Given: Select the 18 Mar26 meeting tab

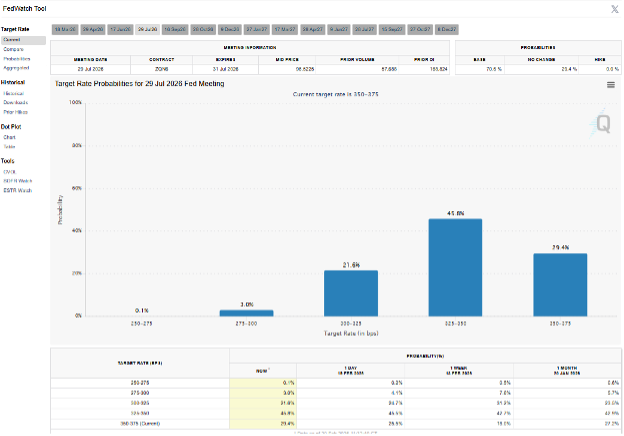Looking at the screenshot, I should pyautogui.click(x=63, y=30).
